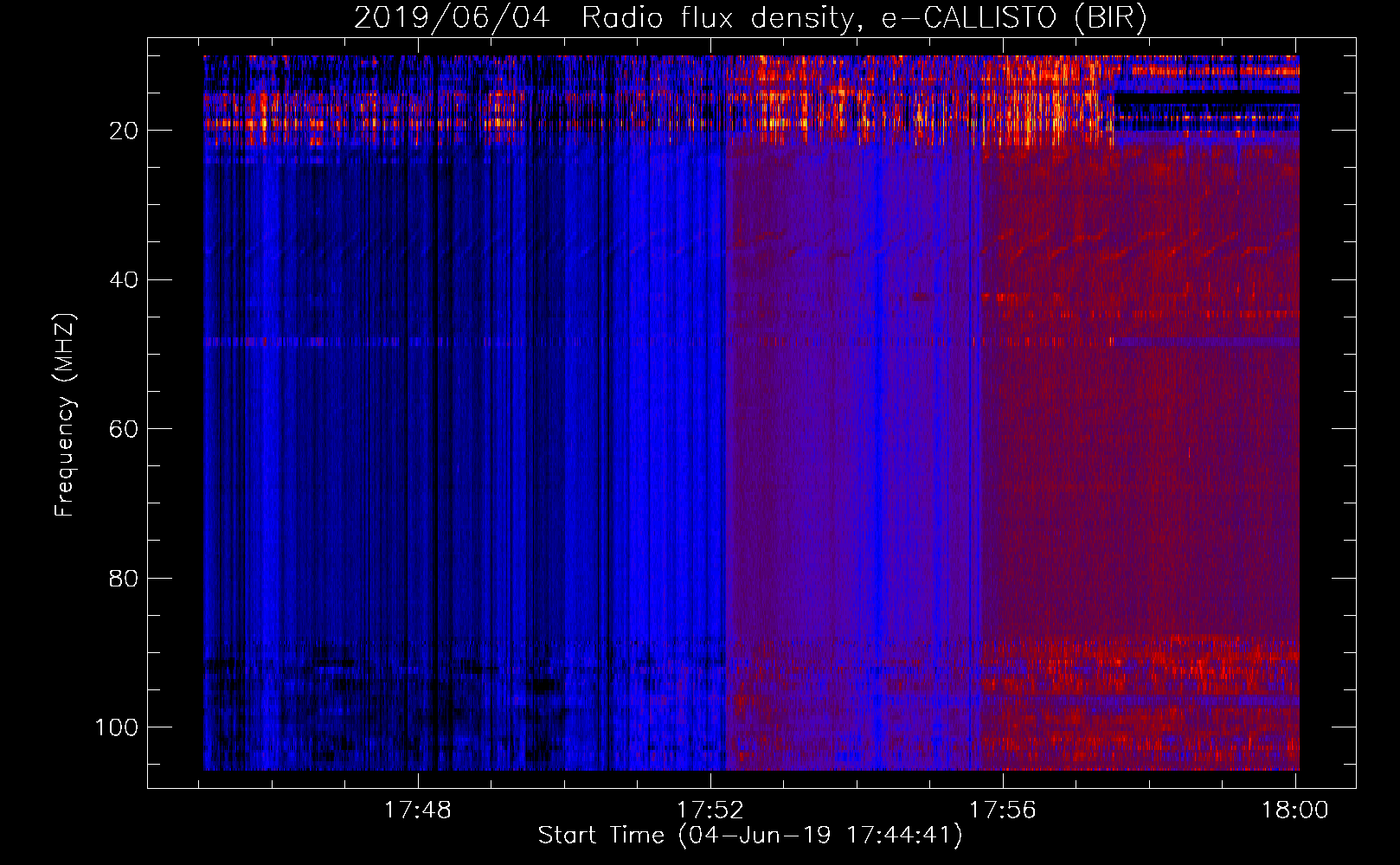Click the plot title '2019/06/04 Radio flux density'
The height and width of the screenshot is (865, 1400).
click(750, 18)
